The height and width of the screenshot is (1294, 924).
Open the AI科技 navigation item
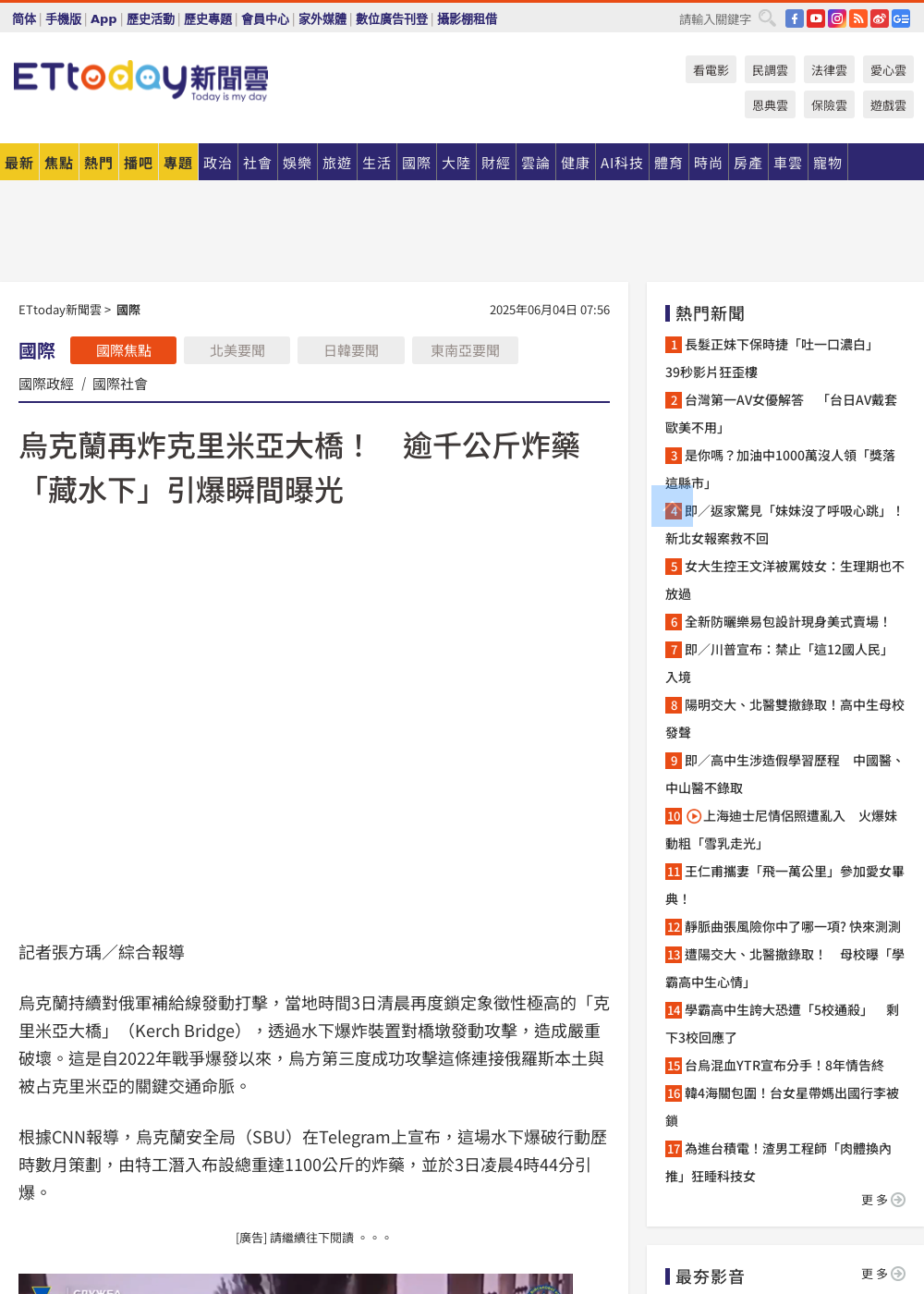tap(622, 163)
